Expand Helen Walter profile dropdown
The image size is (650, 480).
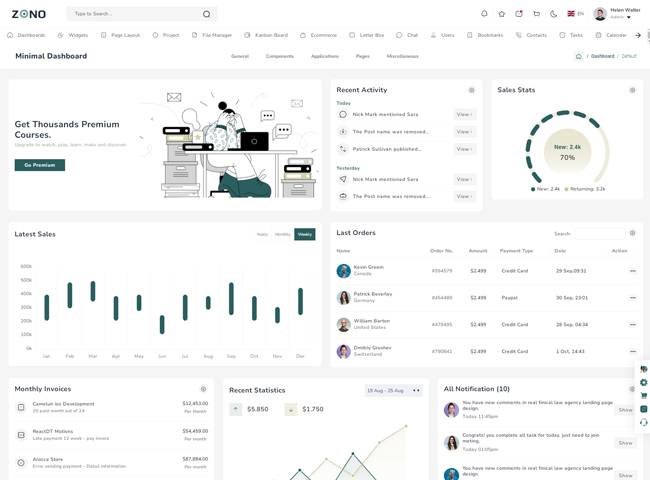[628, 17]
